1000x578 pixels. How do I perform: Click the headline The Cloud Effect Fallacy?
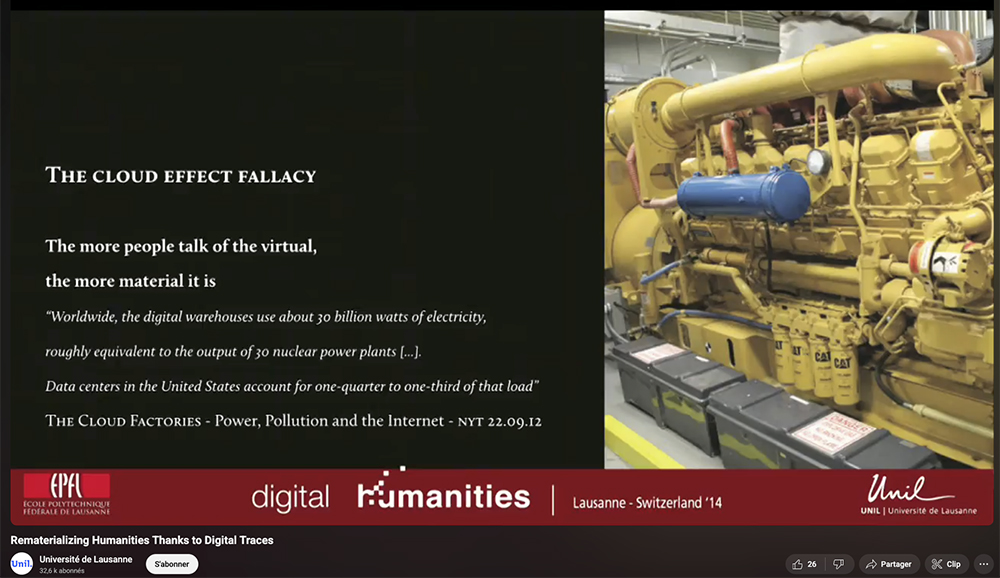pos(180,176)
